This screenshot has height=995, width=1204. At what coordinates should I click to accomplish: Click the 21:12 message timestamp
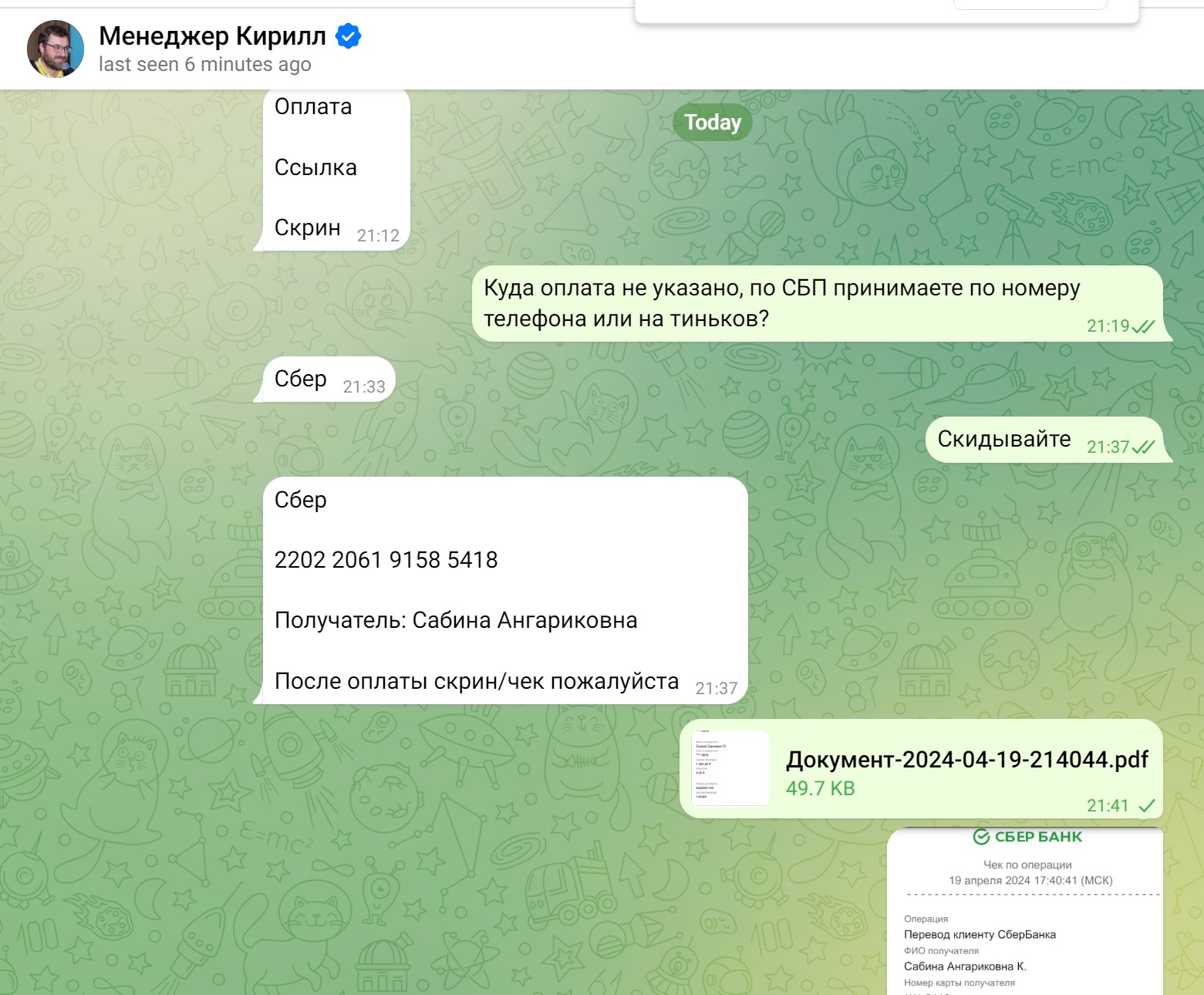coord(378,236)
